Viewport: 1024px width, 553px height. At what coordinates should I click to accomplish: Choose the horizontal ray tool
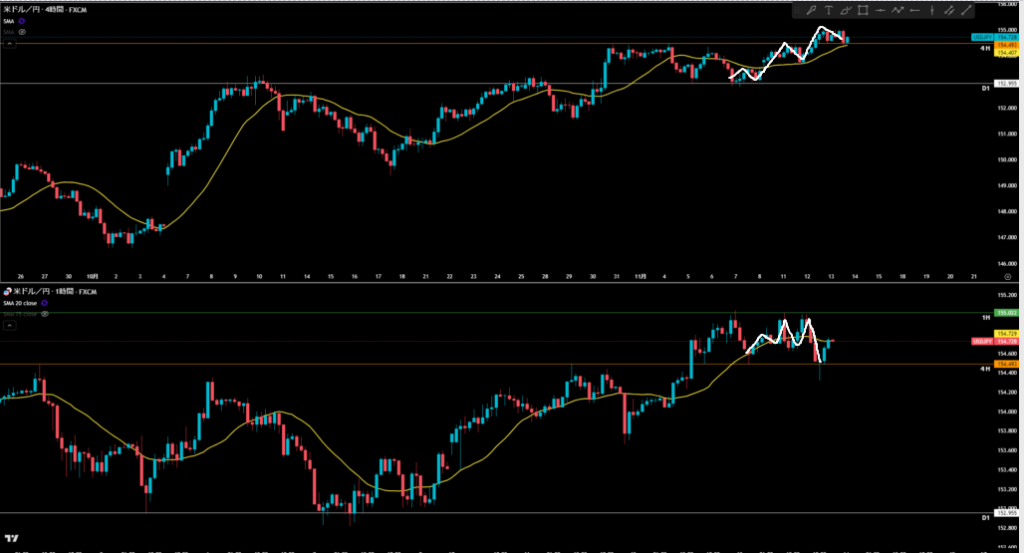coord(915,11)
